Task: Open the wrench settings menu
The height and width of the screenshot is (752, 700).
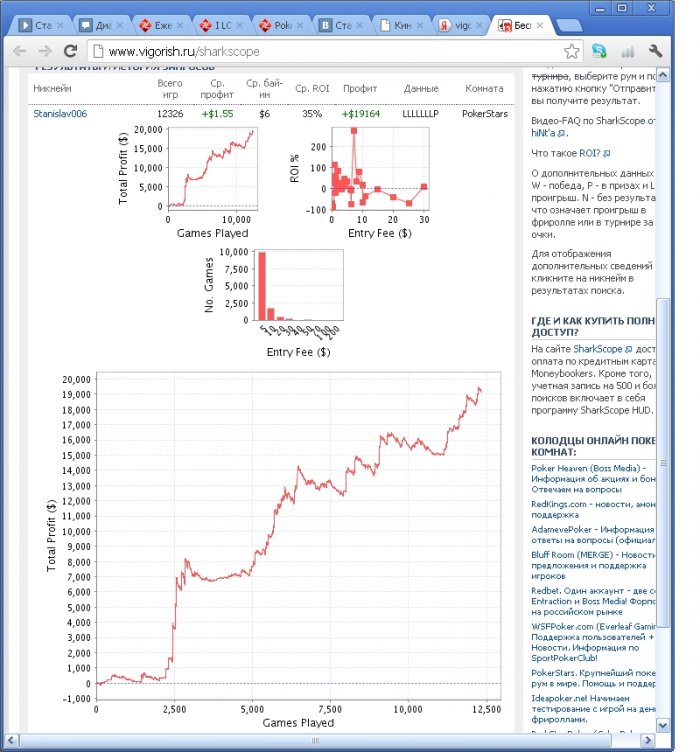Action: pyautogui.click(x=655, y=51)
